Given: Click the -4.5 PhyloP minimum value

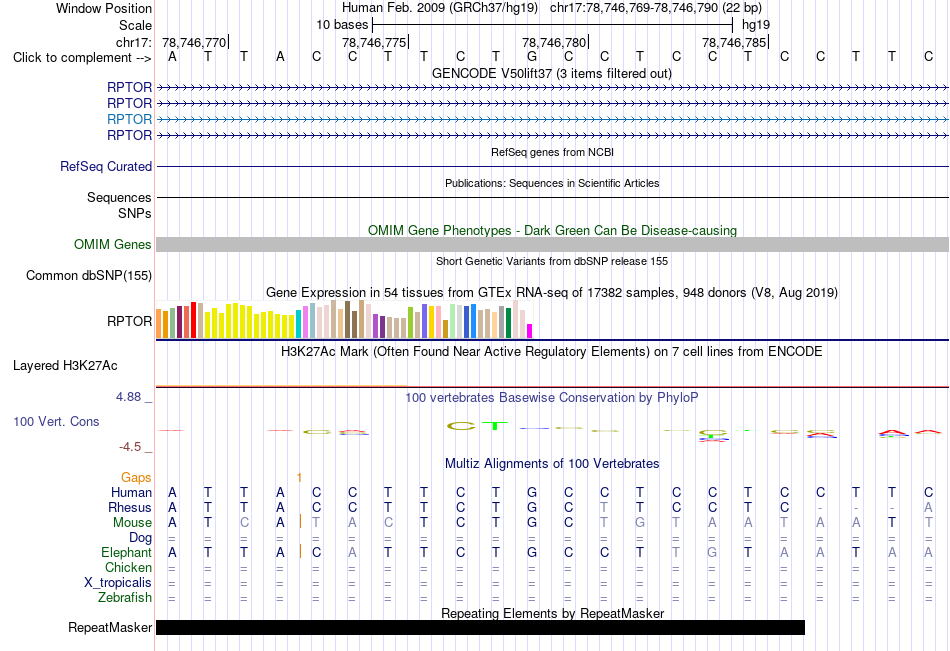Looking at the screenshot, I should 130,447.
